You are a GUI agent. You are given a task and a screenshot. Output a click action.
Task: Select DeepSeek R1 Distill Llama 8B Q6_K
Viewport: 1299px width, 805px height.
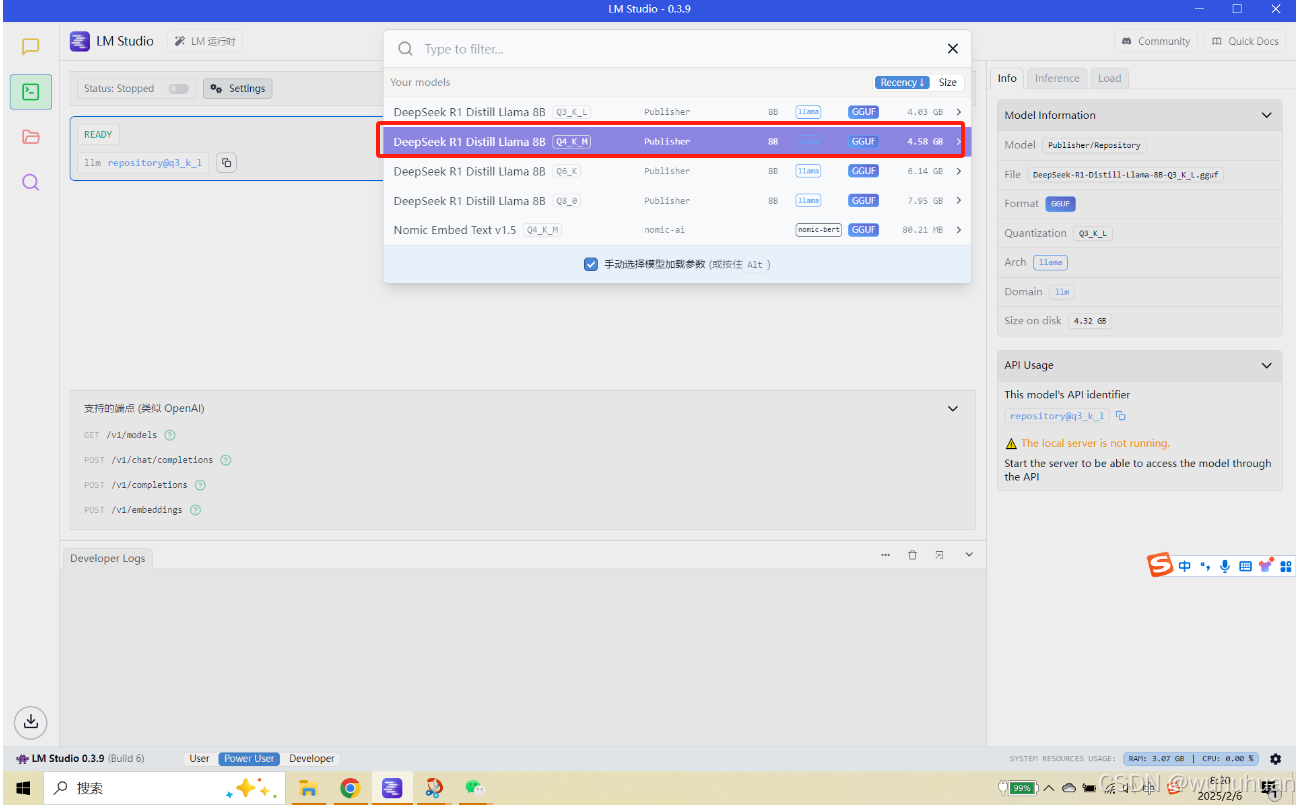point(677,171)
